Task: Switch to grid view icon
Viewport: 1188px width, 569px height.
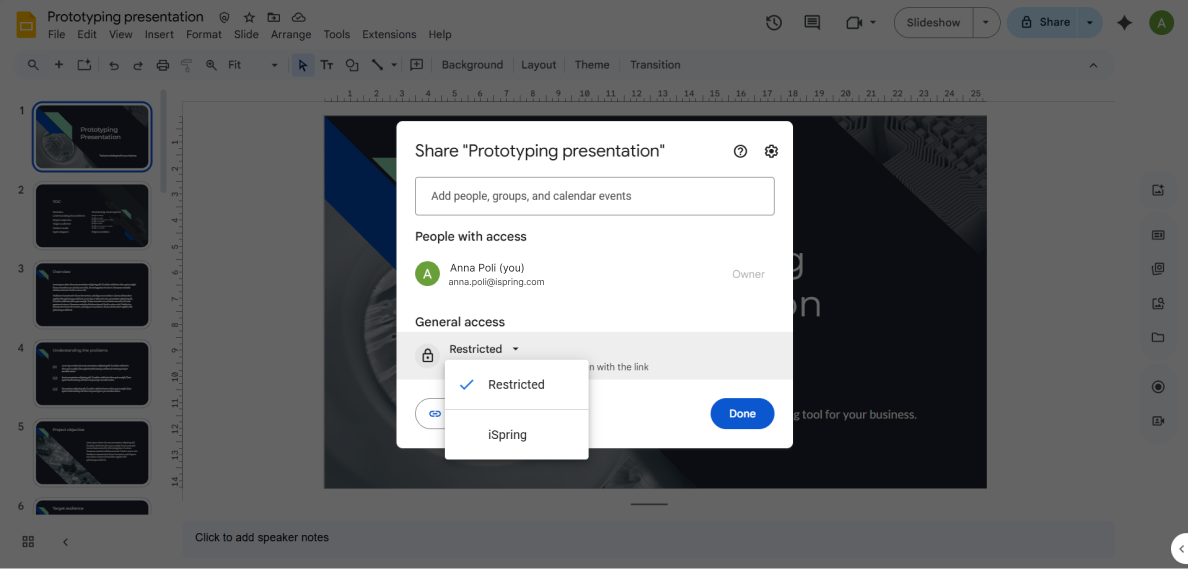Action: pyautogui.click(x=28, y=541)
